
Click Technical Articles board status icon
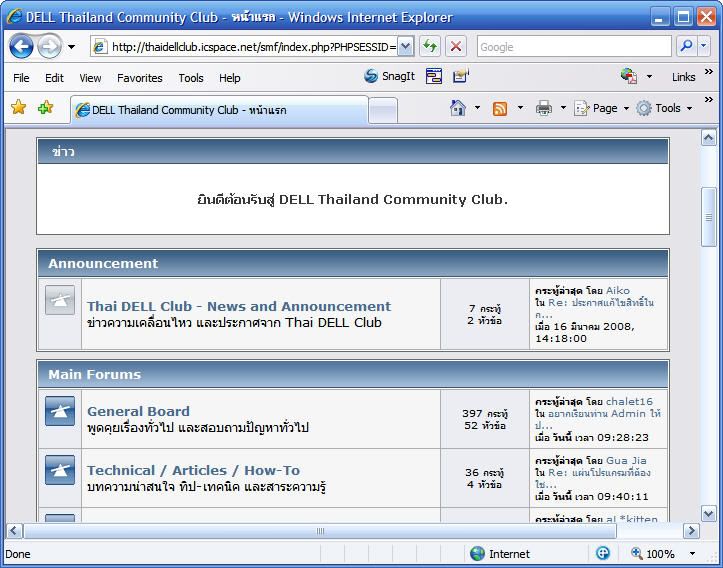coord(60,470)
